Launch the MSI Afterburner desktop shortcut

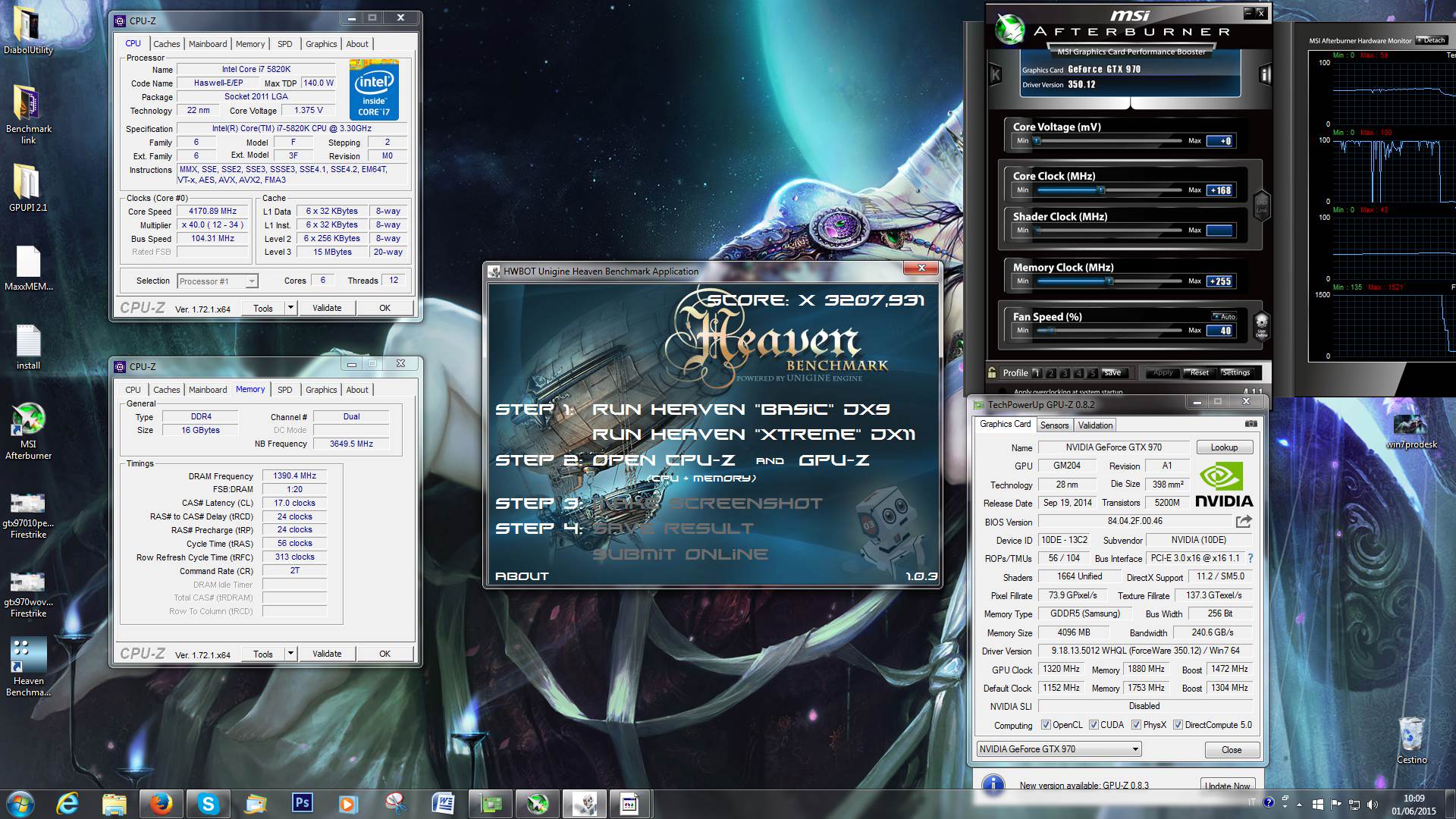point(28,431)
